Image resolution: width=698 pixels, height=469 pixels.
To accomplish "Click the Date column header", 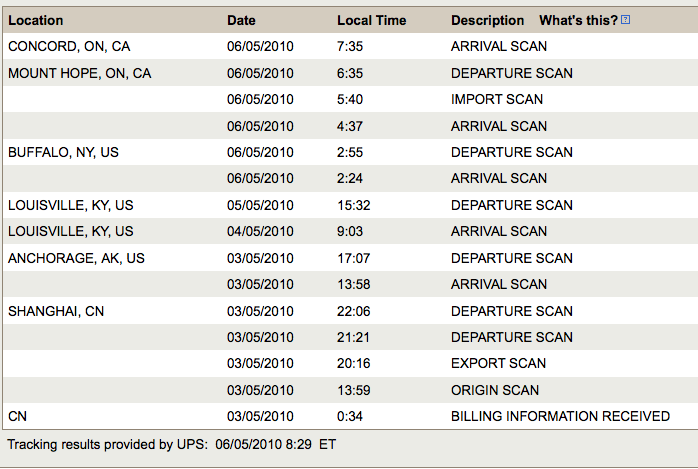I will click(241, 20).
